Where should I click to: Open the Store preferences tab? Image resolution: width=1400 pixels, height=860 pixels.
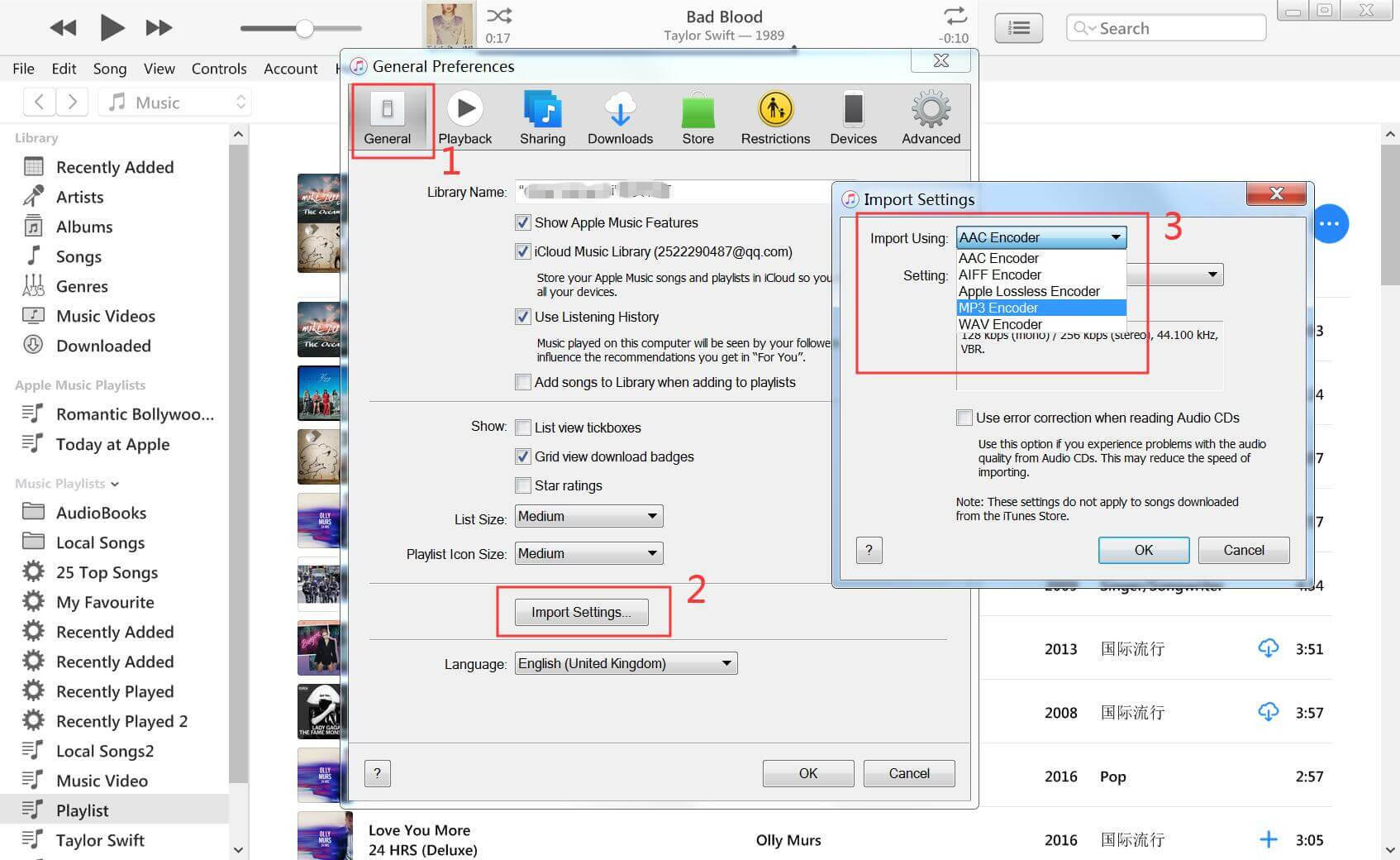point(698,118)
